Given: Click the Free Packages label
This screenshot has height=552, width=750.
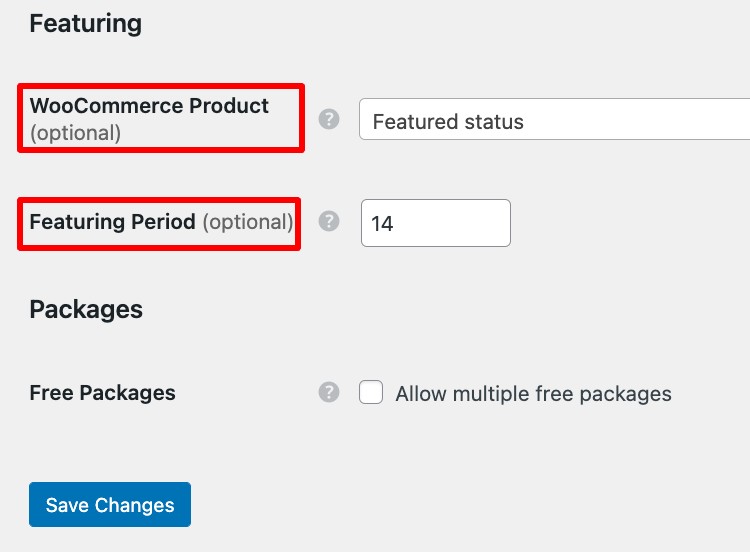Looking at the screenshot, I should click(x=102, y=393).
